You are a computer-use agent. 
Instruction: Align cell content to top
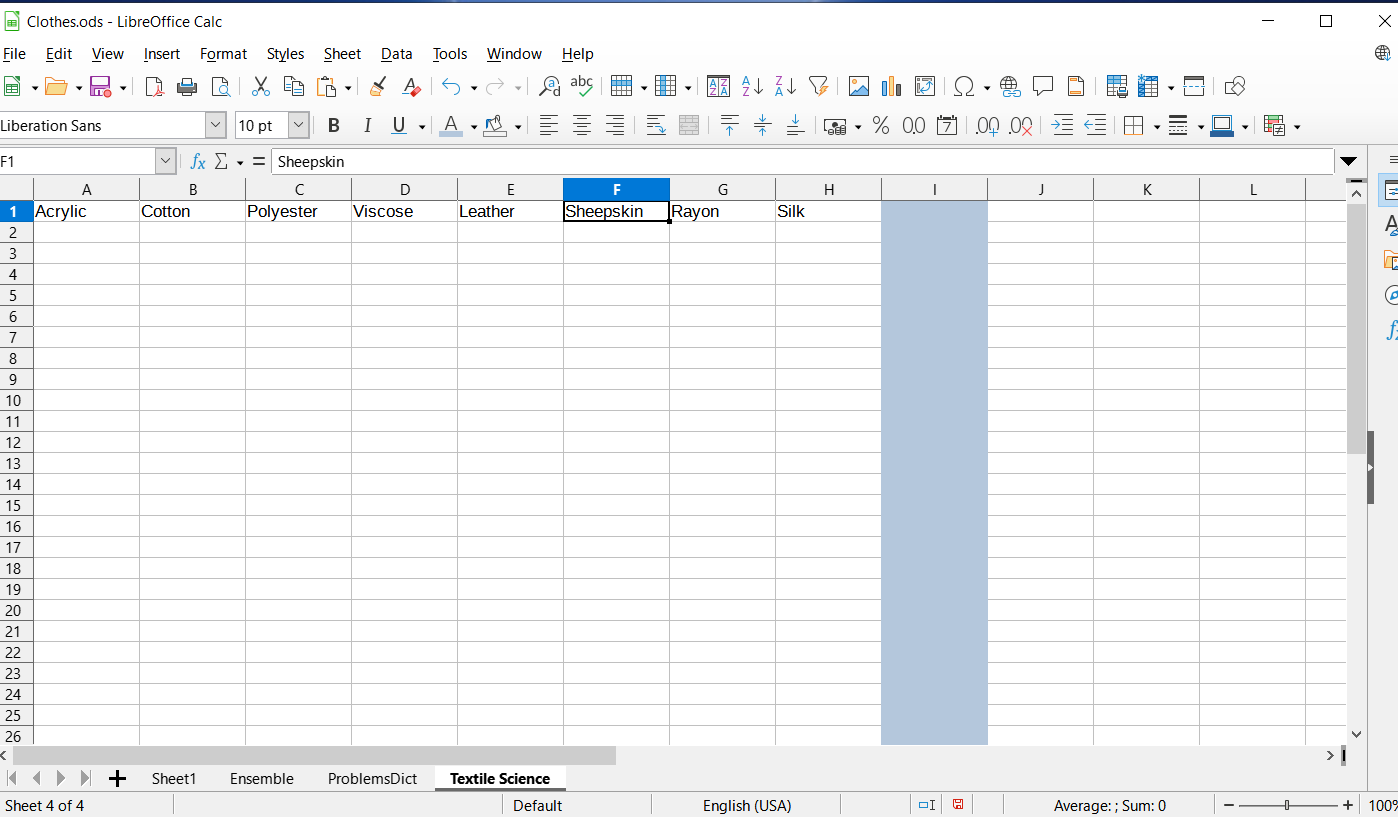(730, 125)
